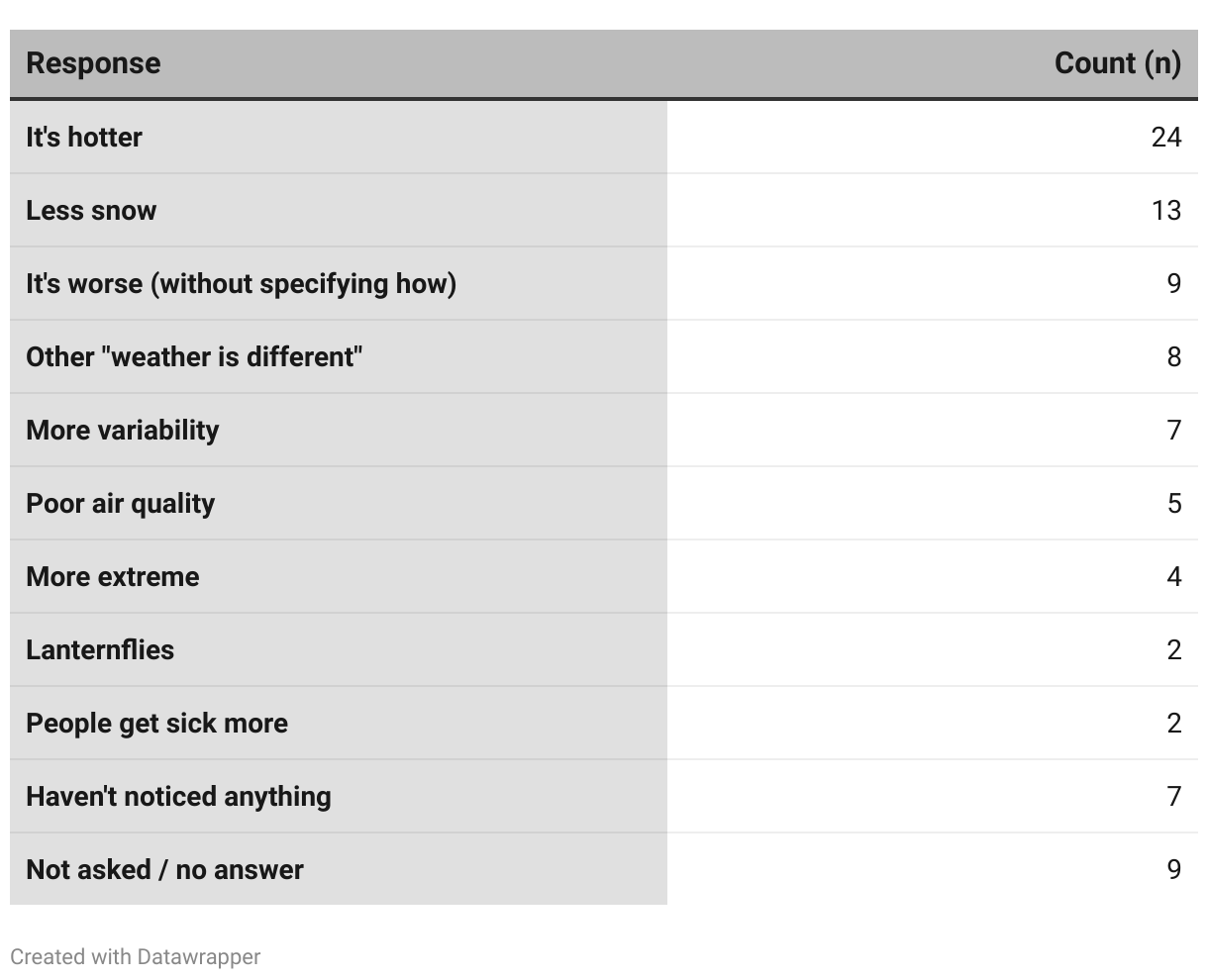Click "It's worse (without specifying how)" label

click(x=241, y=283)
